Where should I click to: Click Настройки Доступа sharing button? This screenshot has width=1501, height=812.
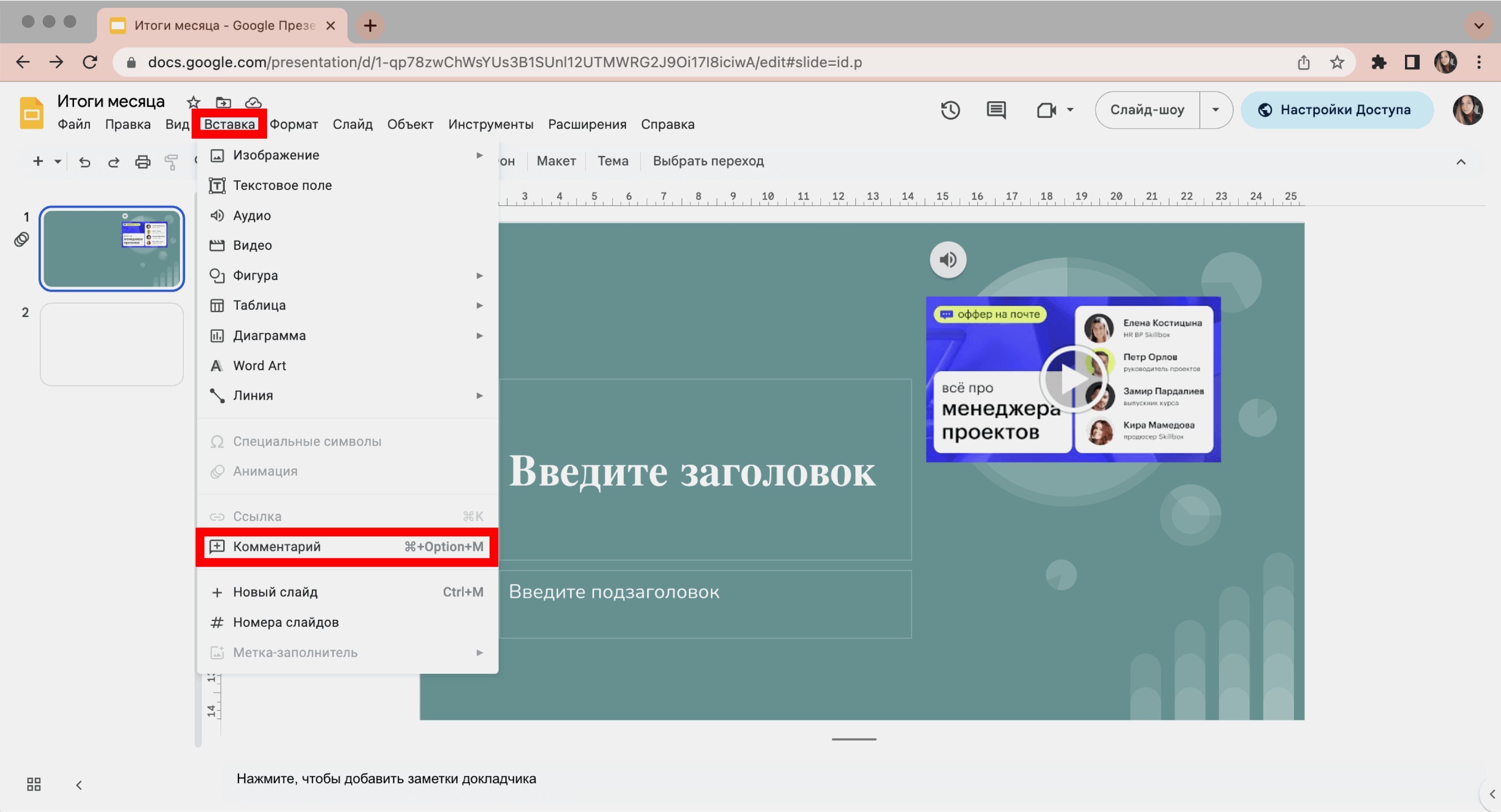(x=1336, y=110)
